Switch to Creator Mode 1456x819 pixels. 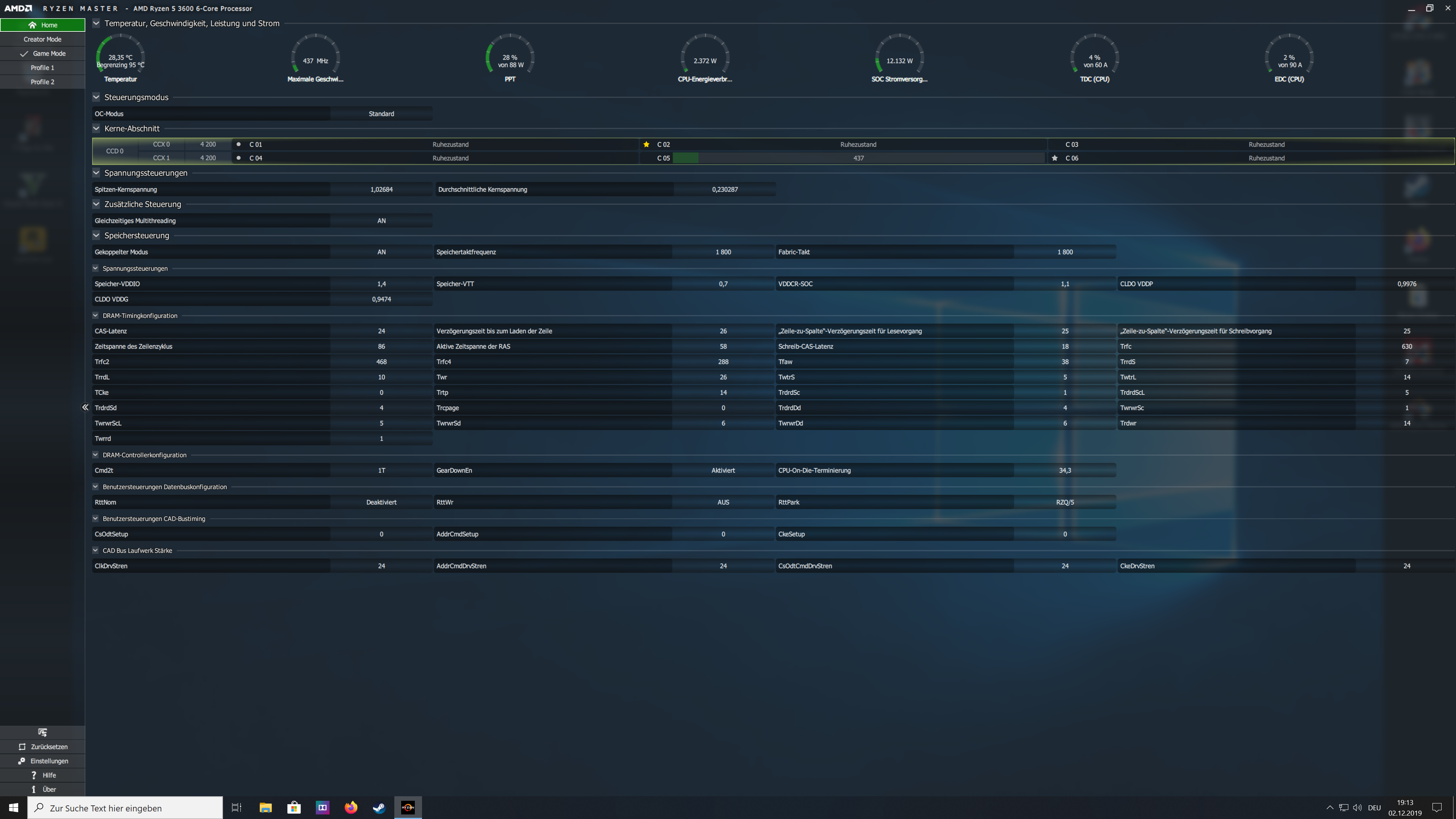coord(42,39)
